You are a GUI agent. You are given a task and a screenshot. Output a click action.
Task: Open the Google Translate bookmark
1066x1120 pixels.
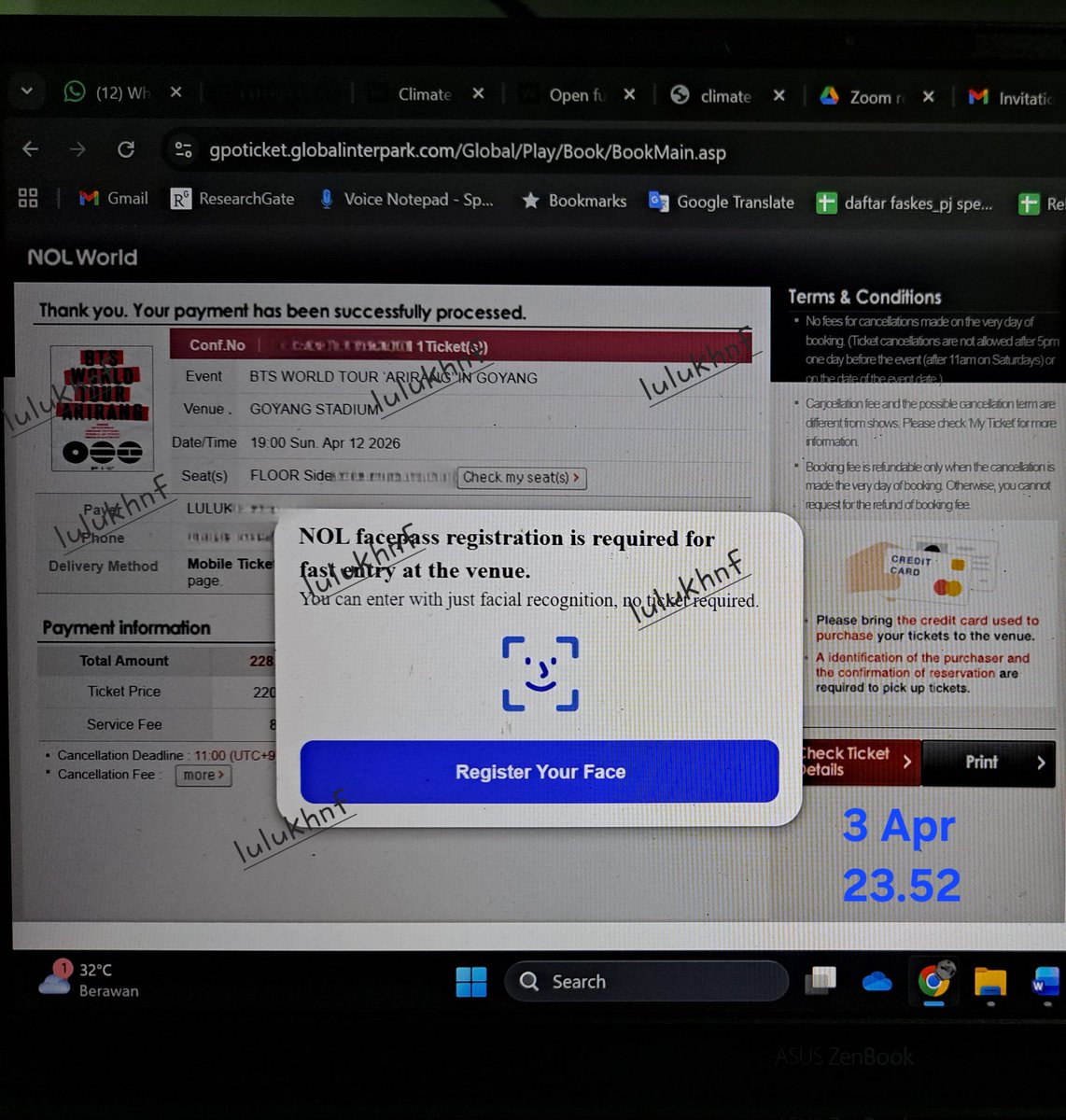click(722, 202)
